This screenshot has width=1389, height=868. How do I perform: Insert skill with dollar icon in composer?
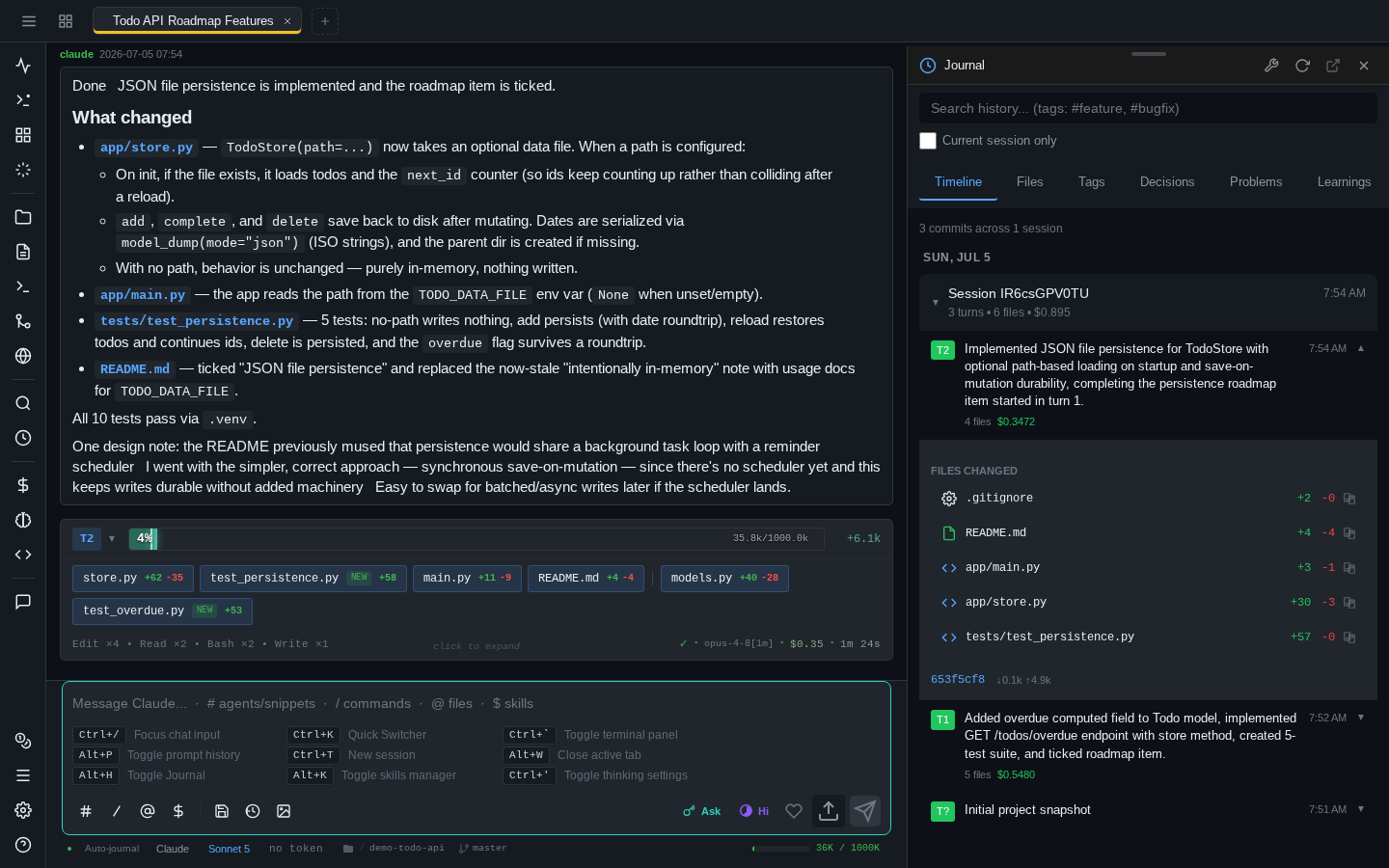(178, 811)
